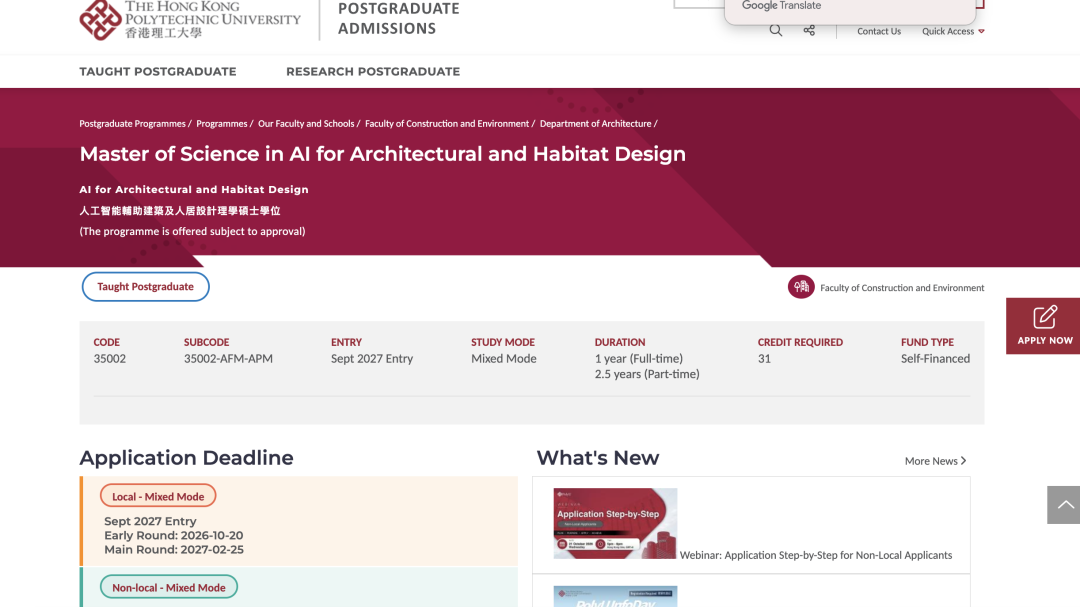Select the Chinese programme name text

tap(180, 211)
